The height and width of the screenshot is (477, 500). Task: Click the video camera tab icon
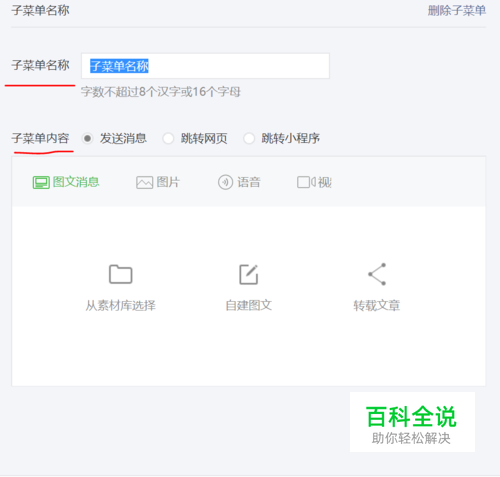tap(306, 182)
